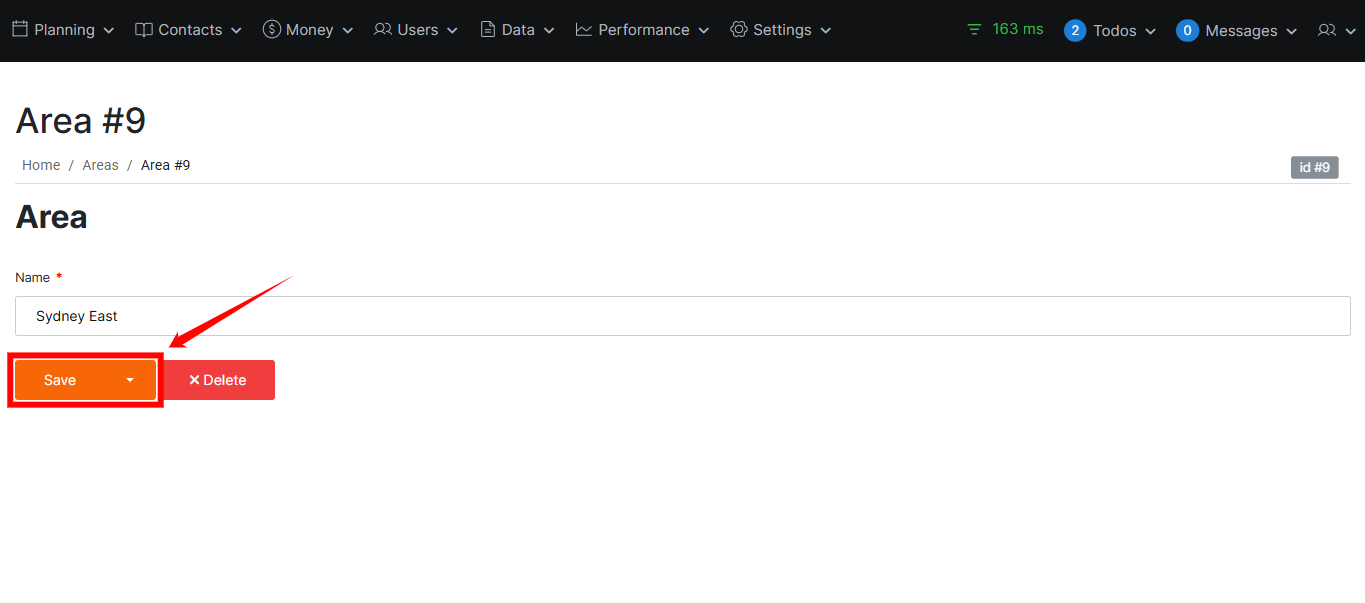Screen dimensions: 1365x603
Task: Open the Planning menu
Action: tap(64, 30)
